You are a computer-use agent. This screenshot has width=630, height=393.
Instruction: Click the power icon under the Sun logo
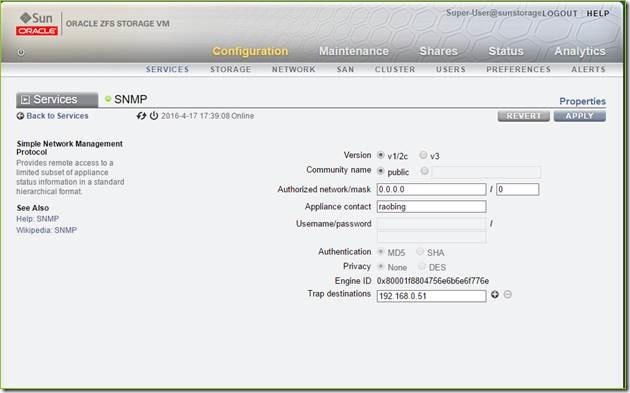tap(21, 52)
